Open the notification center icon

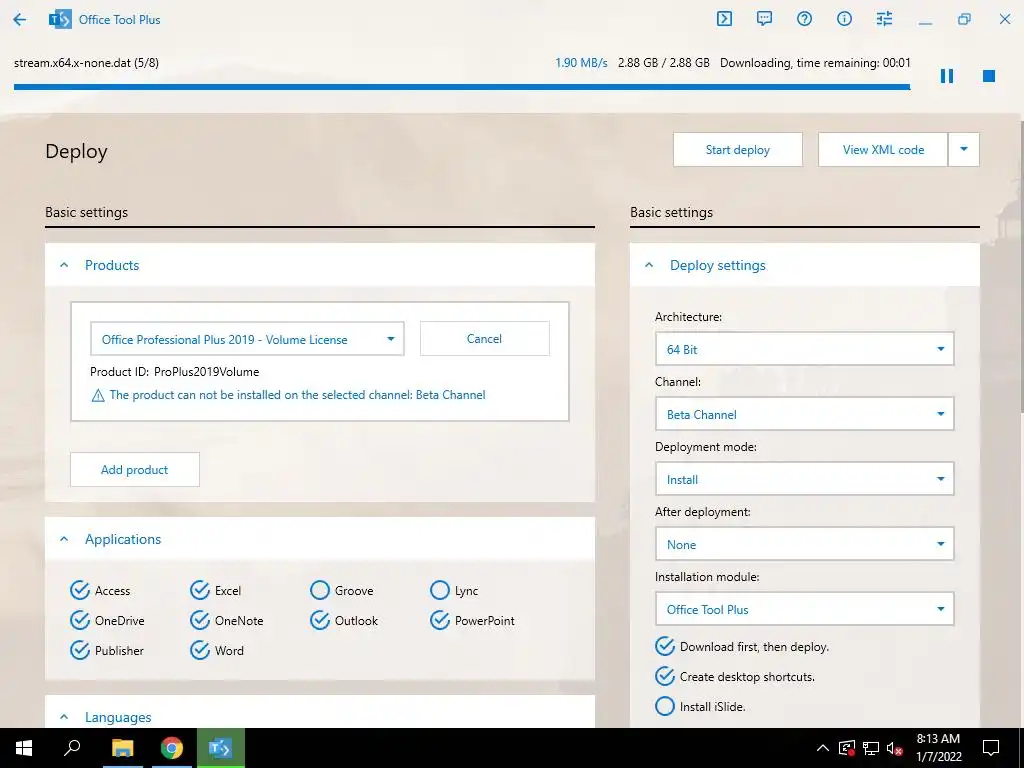tap(991, 748)
